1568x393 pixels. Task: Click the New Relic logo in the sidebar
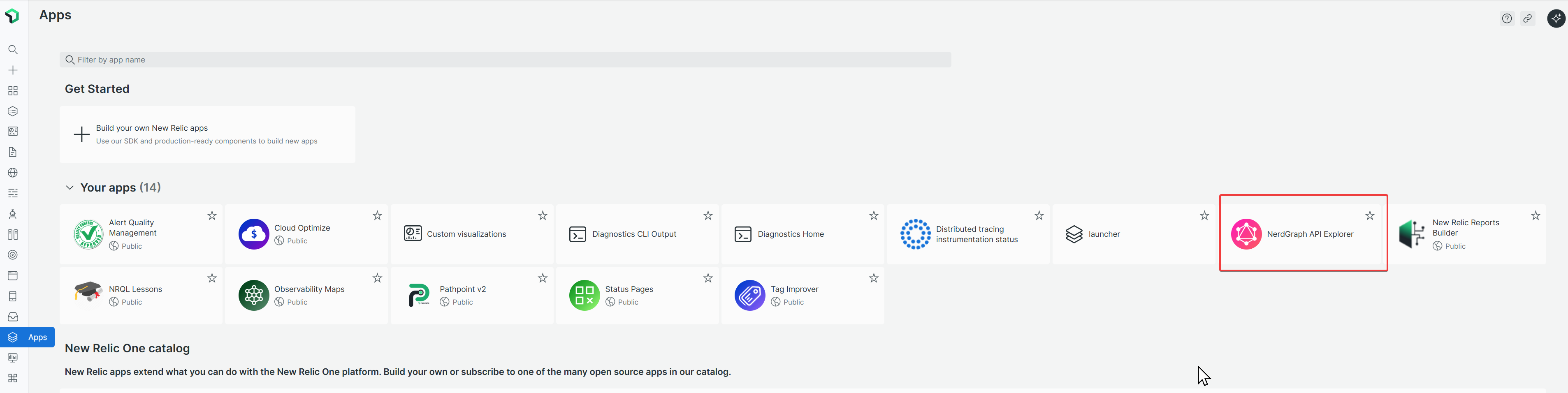tap(12, 15)
